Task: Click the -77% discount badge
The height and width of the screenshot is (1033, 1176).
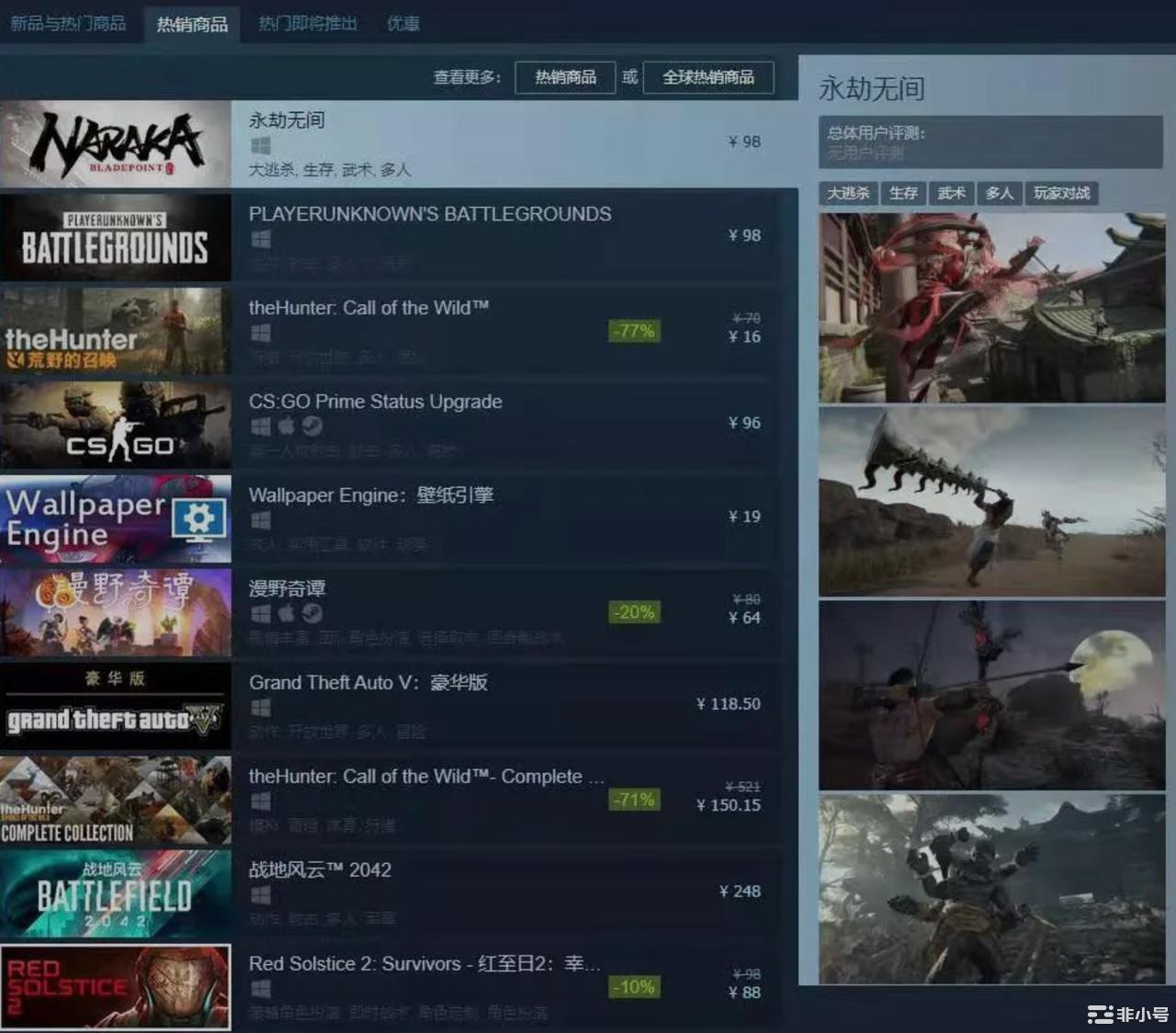Action: pos(634,331)
